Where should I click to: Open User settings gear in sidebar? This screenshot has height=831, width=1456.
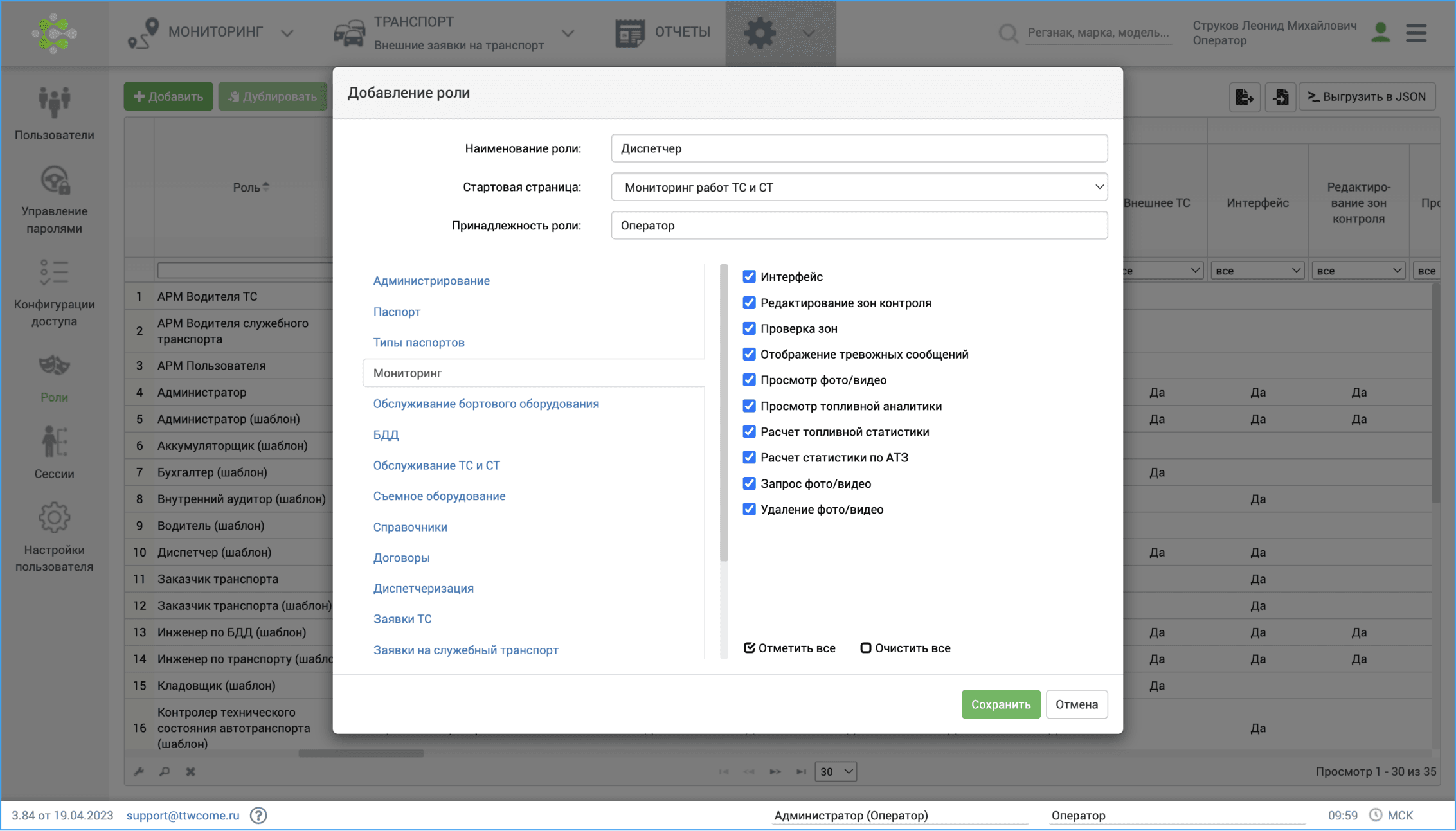(54, 518)
